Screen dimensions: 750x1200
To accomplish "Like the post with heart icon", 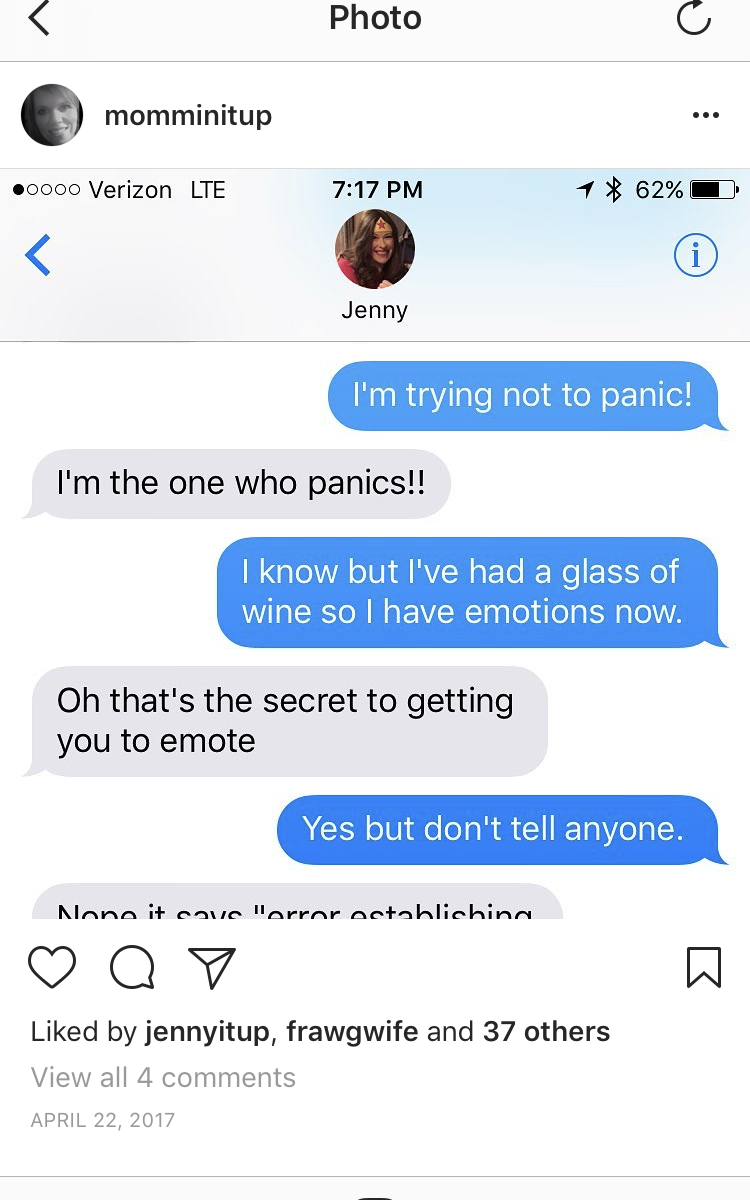I will [x=52, y=967].
